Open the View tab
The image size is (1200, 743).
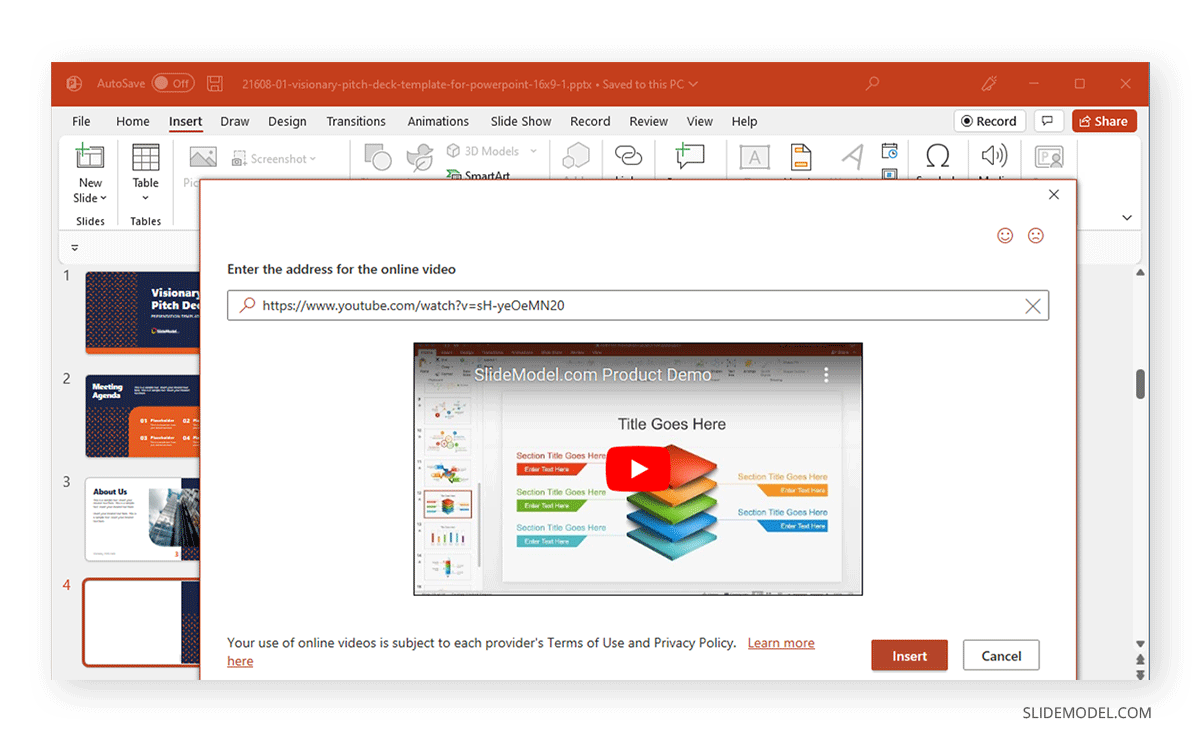tap(700, 121)
